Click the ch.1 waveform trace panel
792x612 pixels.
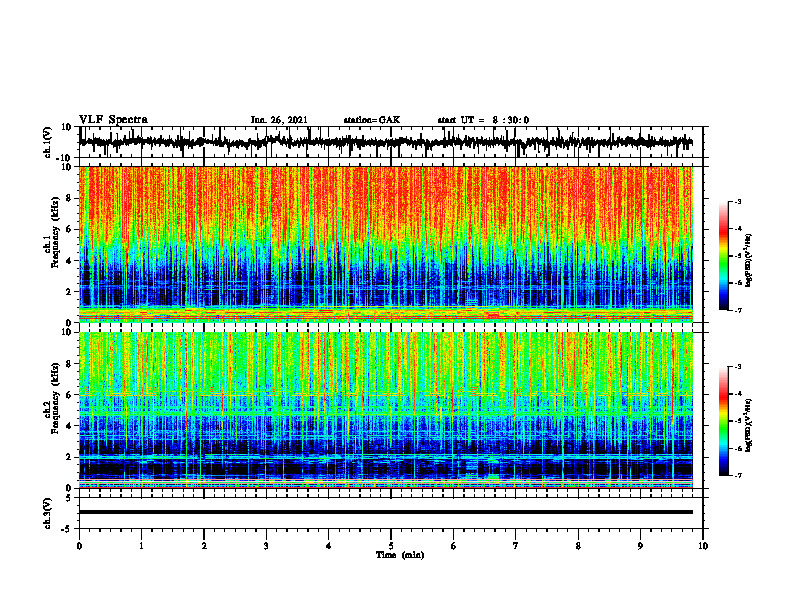click(391, 142)
